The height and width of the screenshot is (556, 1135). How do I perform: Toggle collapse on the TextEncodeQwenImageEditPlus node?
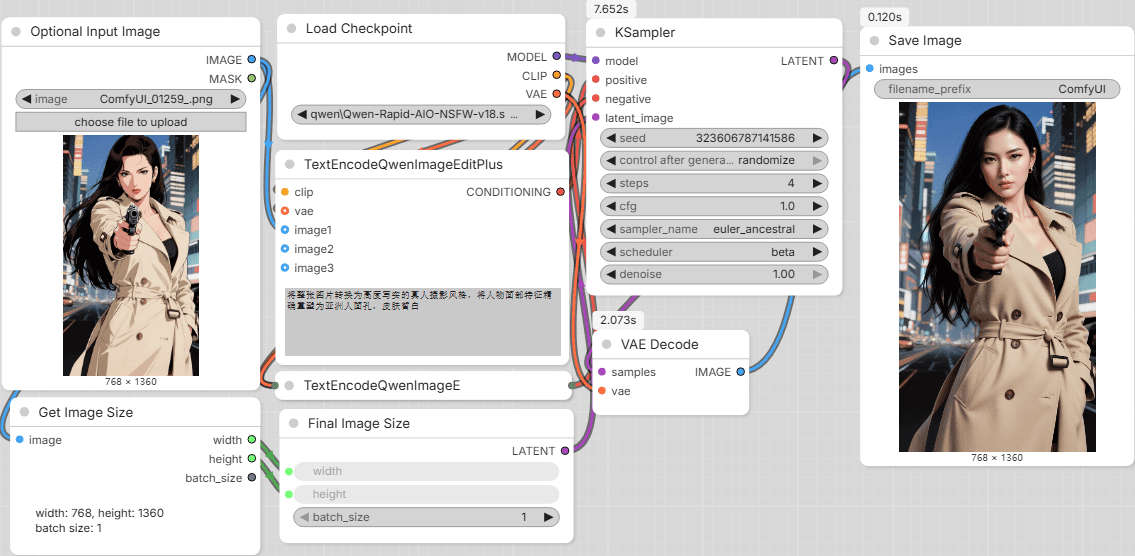point(289,164)
